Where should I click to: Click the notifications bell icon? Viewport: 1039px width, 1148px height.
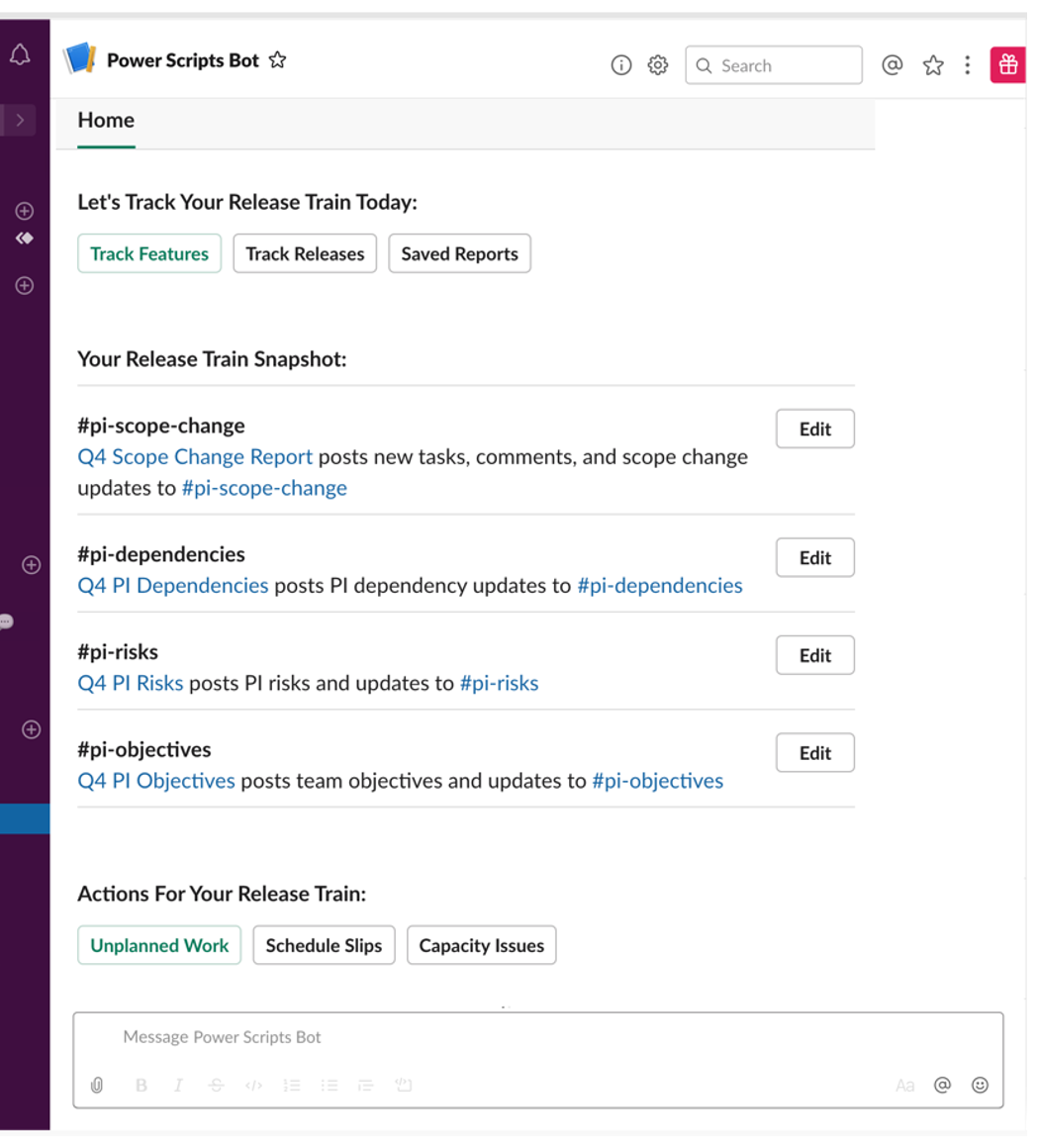pyautogui.click(x=21, y=54)
